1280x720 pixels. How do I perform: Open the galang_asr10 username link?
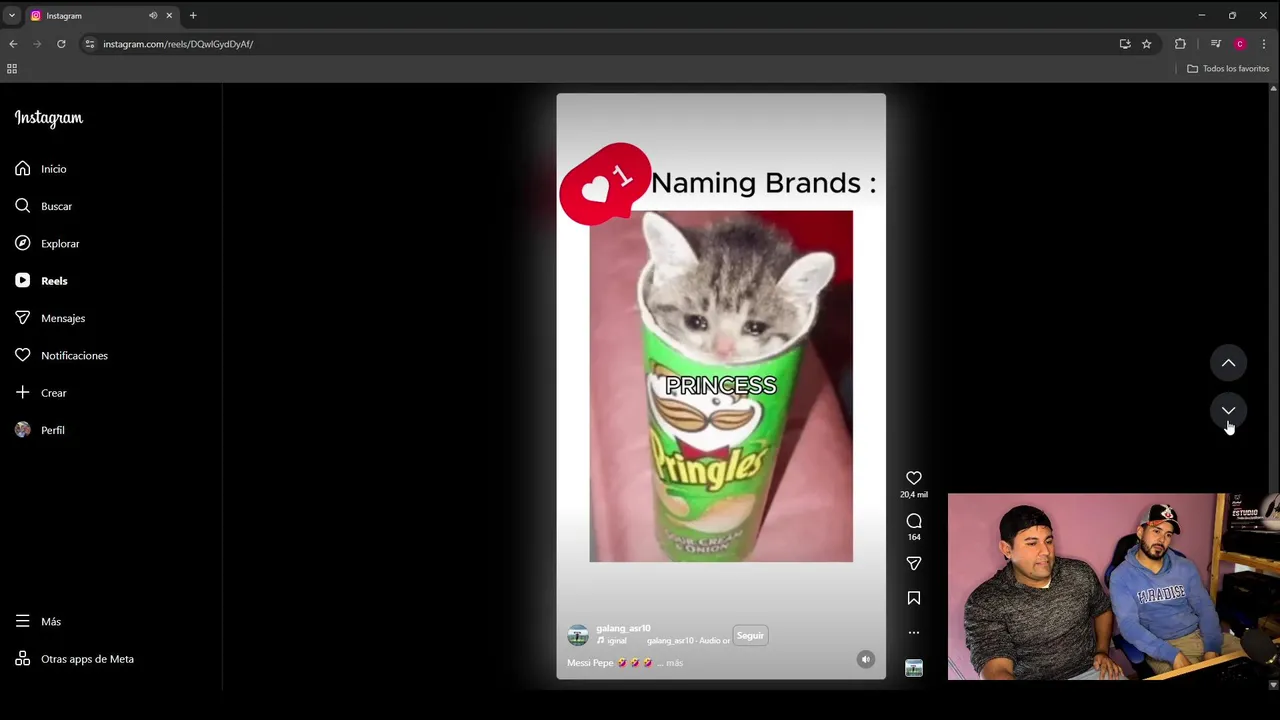click(623, 628)
